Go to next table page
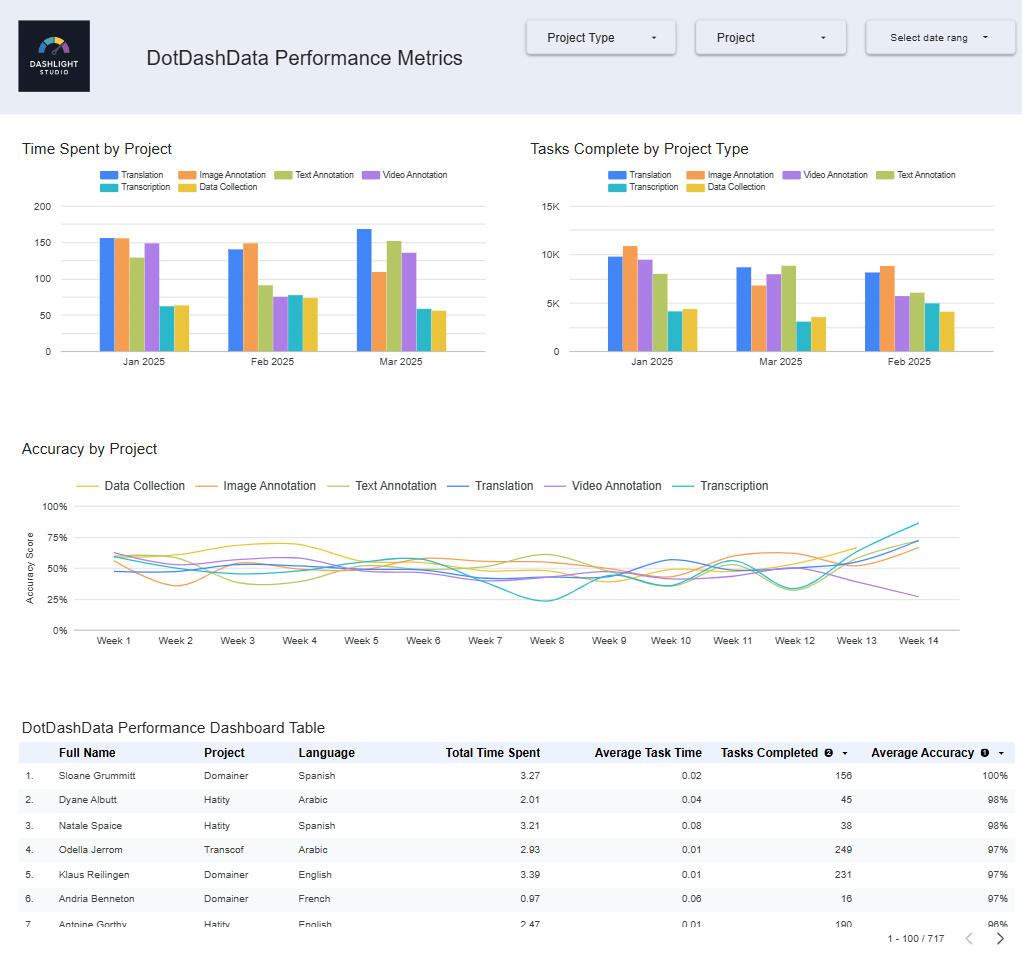The width and height of the screenshot is (1022, 955). tap(1000, 938)
